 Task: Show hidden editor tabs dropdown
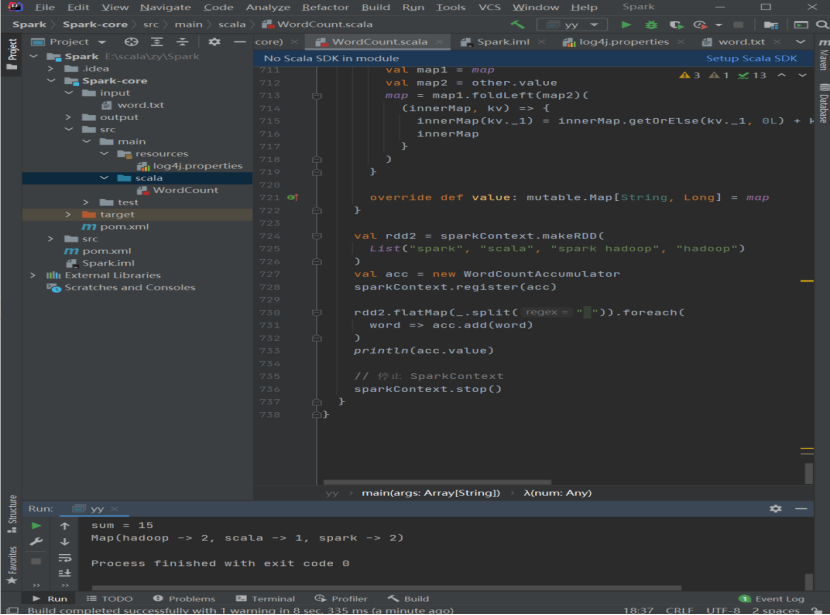tap(800, 42)
